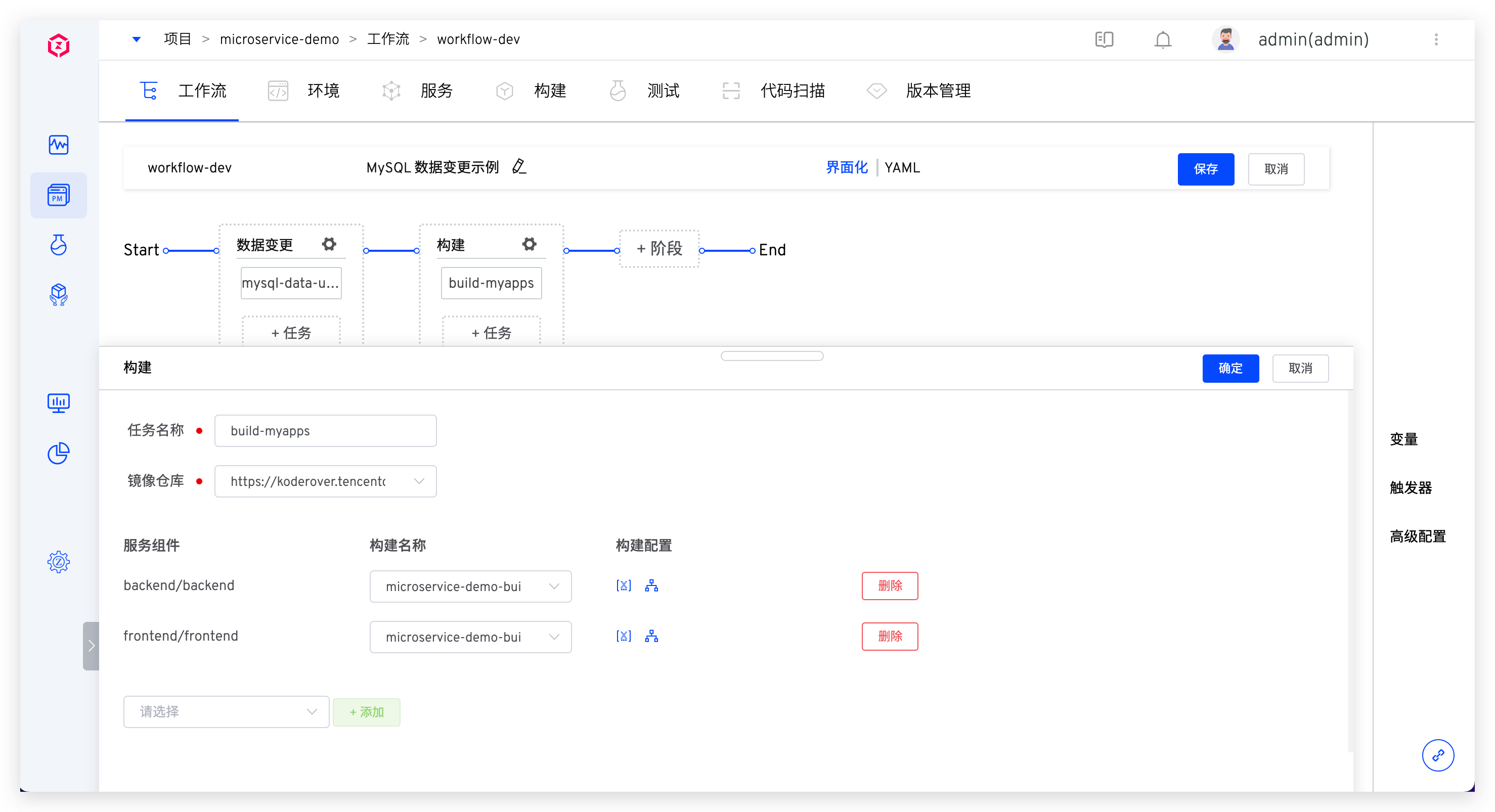This screenshot has height=812, width=1495.
Task: Switch editor to YAML mode
Action: (902, 168)
